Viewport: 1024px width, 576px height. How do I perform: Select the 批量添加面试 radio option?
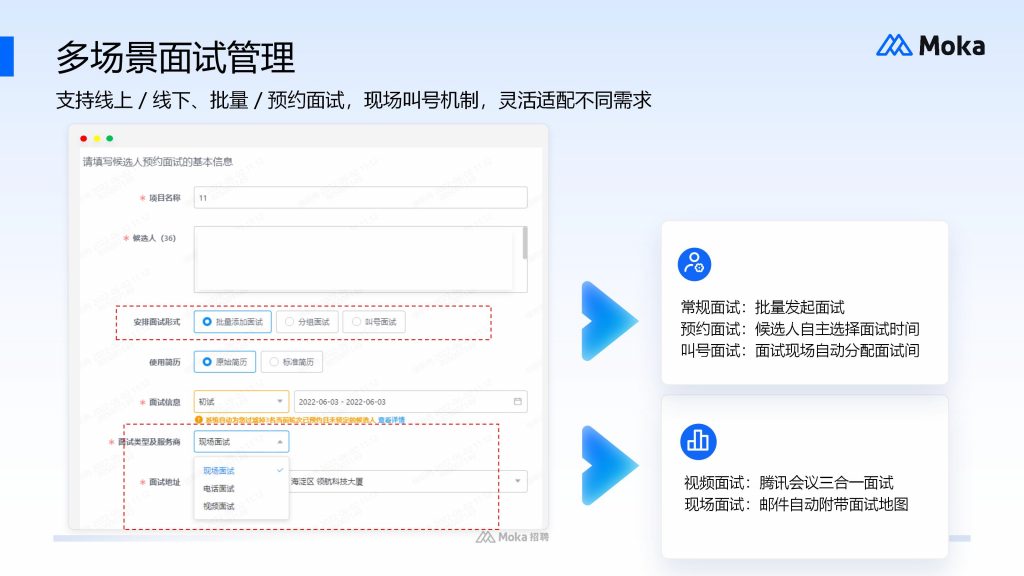(x=232, y=322)
